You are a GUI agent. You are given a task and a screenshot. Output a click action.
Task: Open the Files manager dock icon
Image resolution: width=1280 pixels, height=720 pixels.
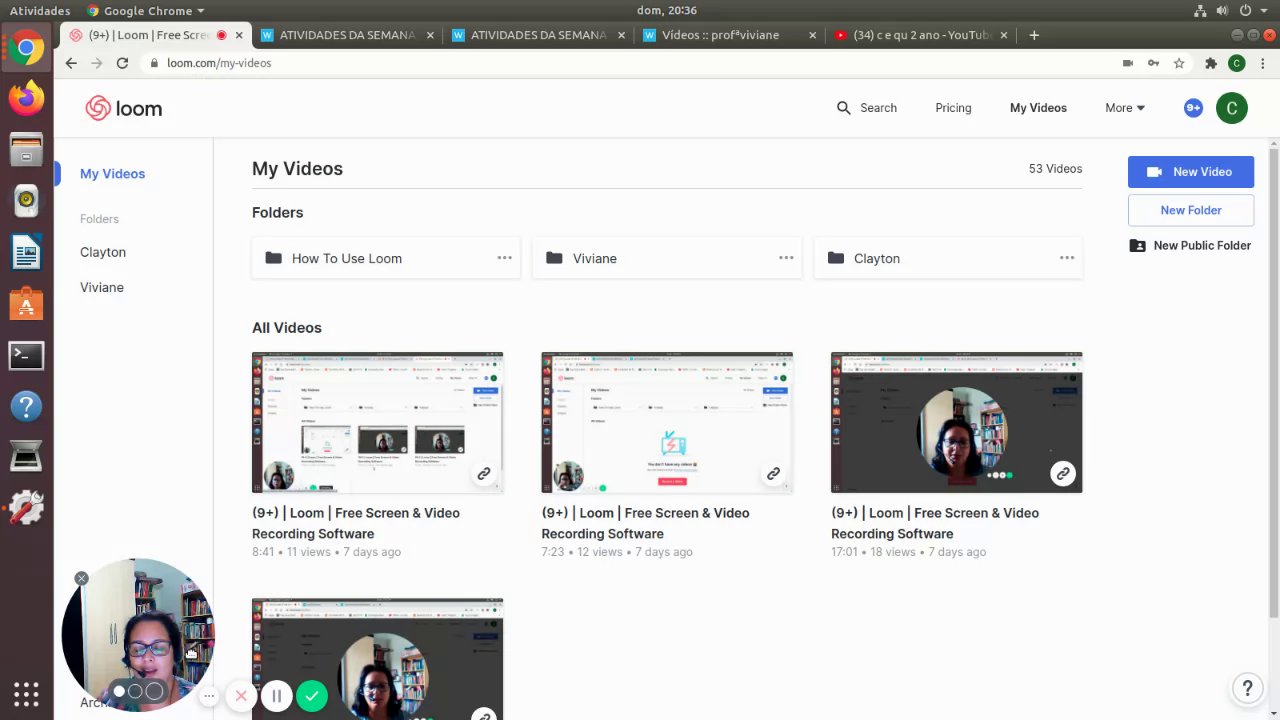tap(26, 150)
